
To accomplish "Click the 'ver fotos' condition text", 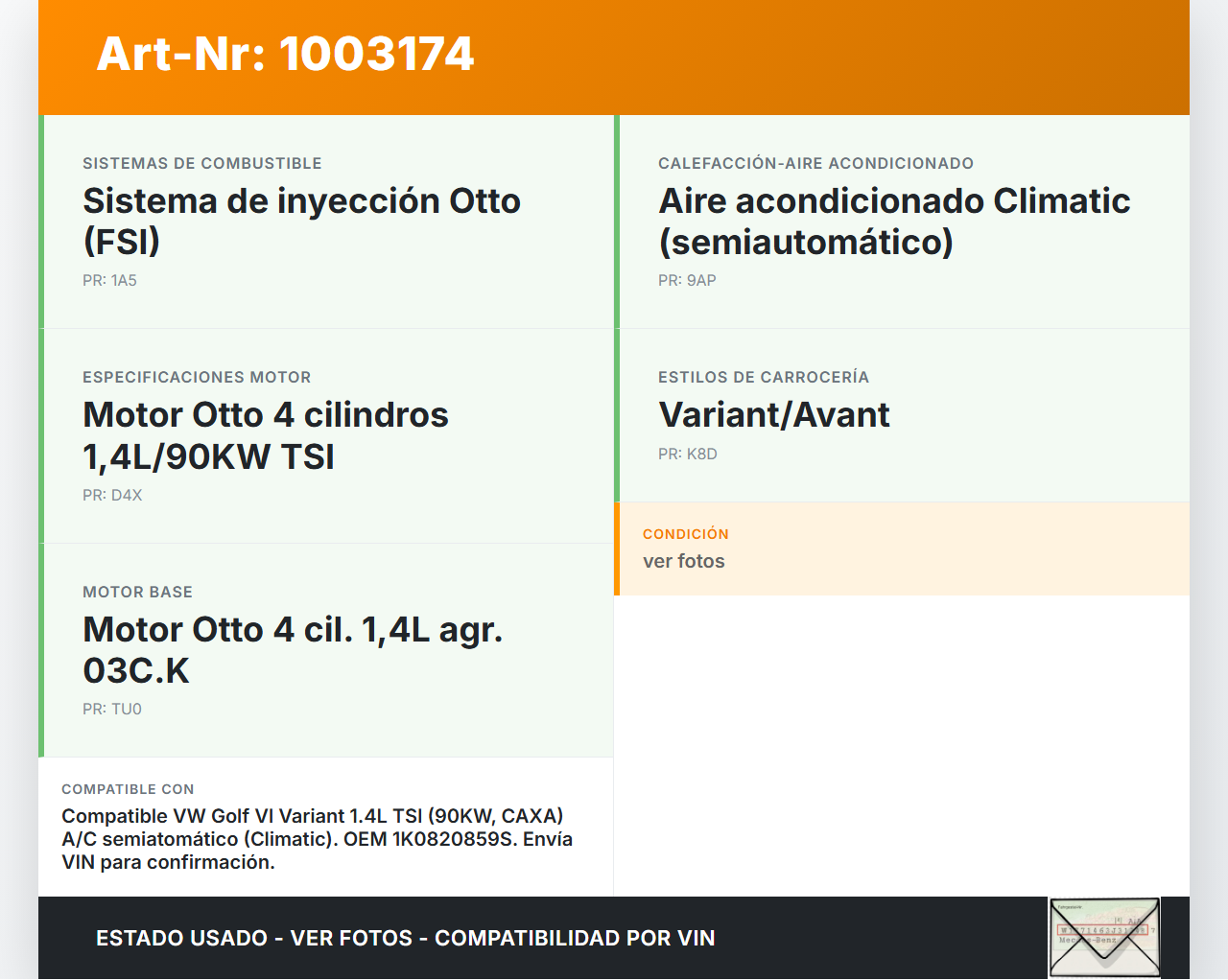I will click(684, 561).
